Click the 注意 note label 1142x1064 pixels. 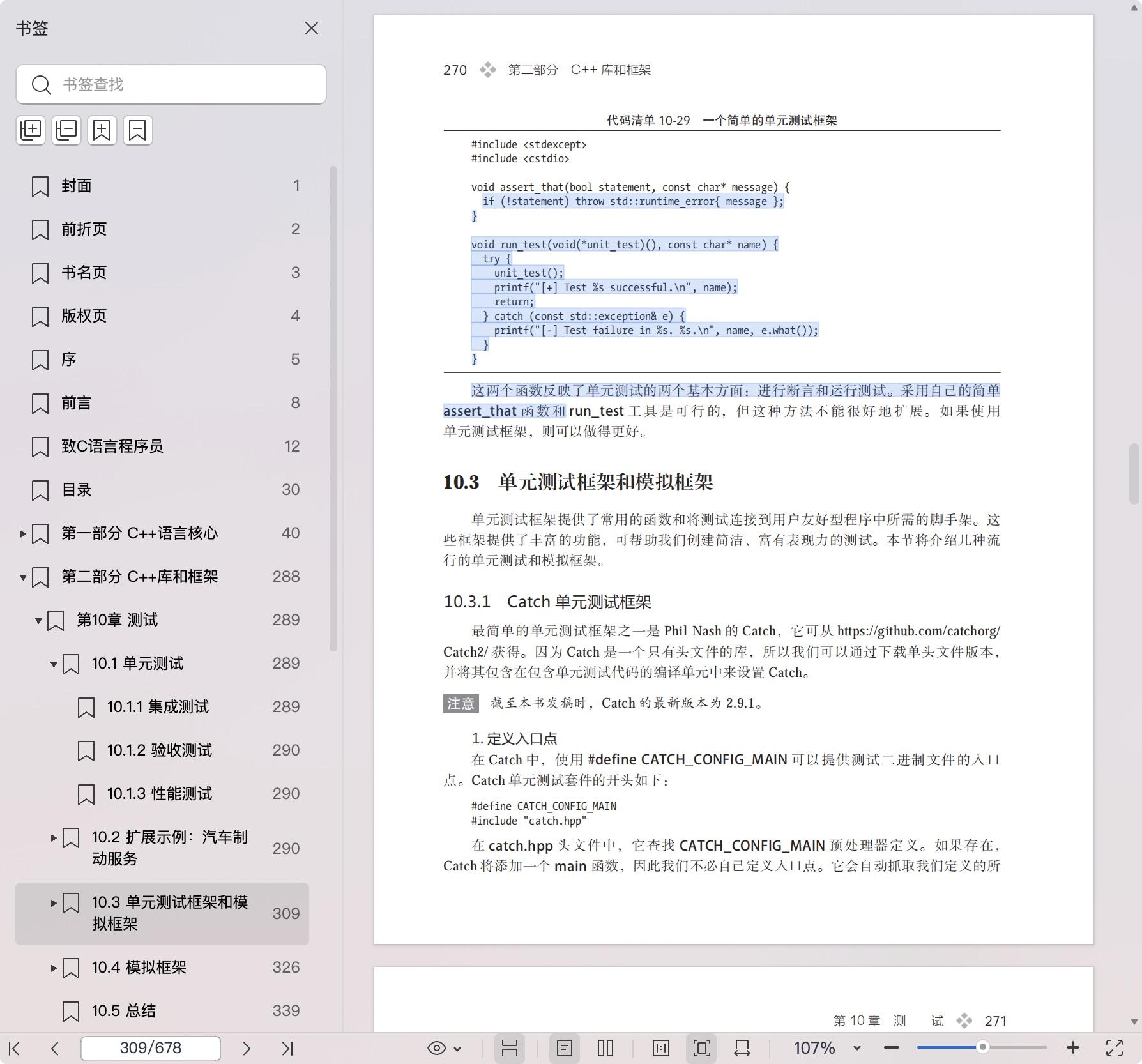[x=461, y=703]
